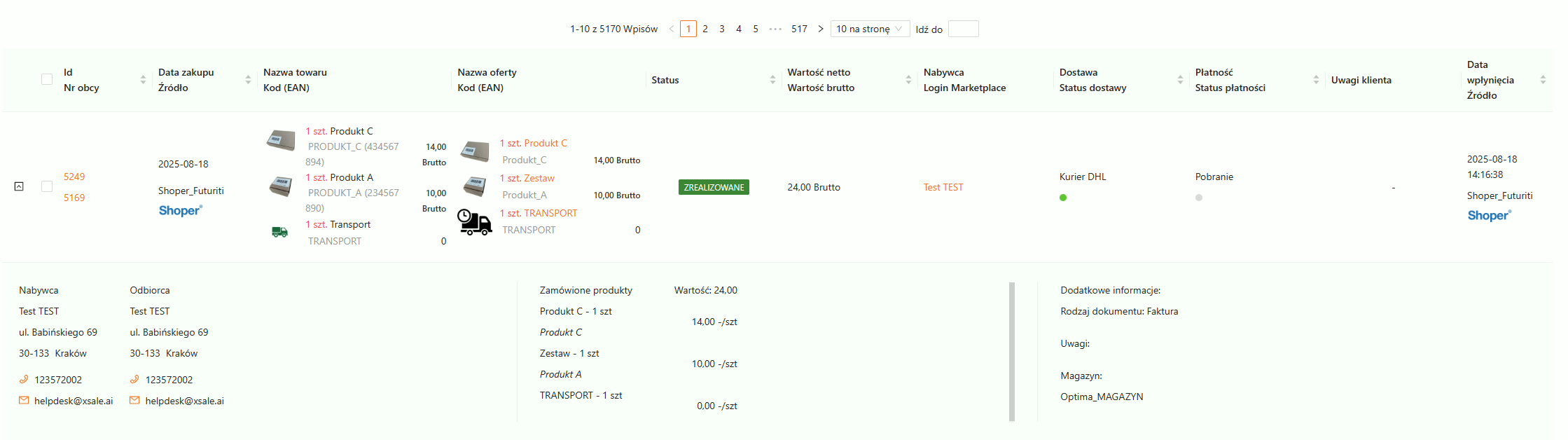
Task: Sort by Wartość netto column
Action: [x=908, y=80]
